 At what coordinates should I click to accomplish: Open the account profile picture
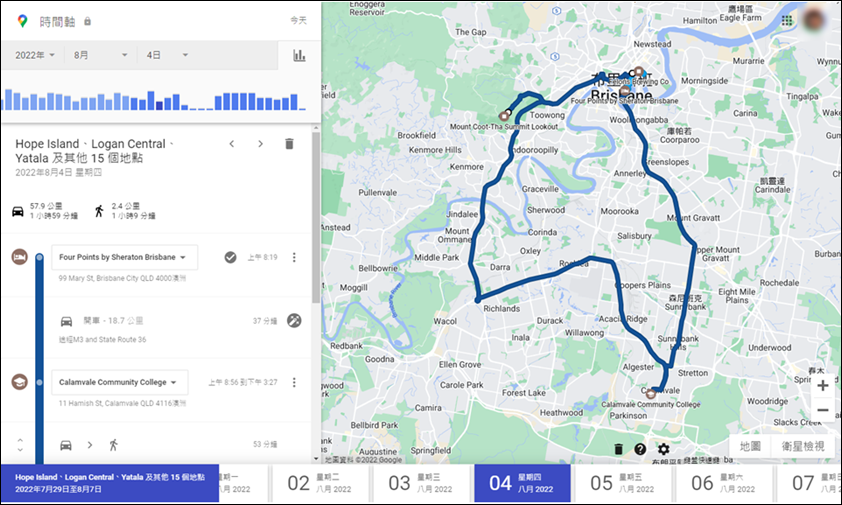(x=815, y=19)
